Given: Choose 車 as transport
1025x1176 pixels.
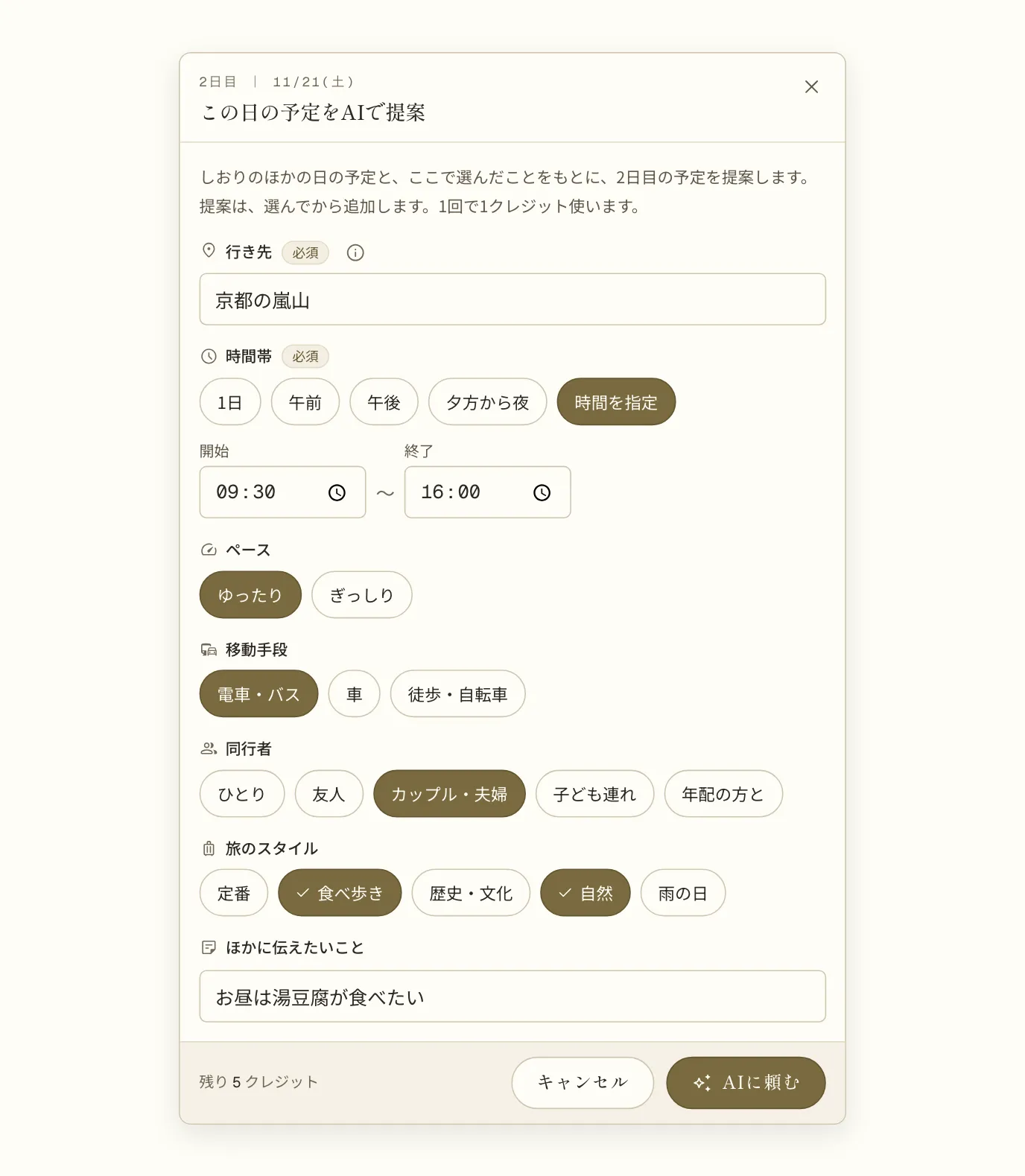Looking at the screenshot, I should tap(355, 694).
